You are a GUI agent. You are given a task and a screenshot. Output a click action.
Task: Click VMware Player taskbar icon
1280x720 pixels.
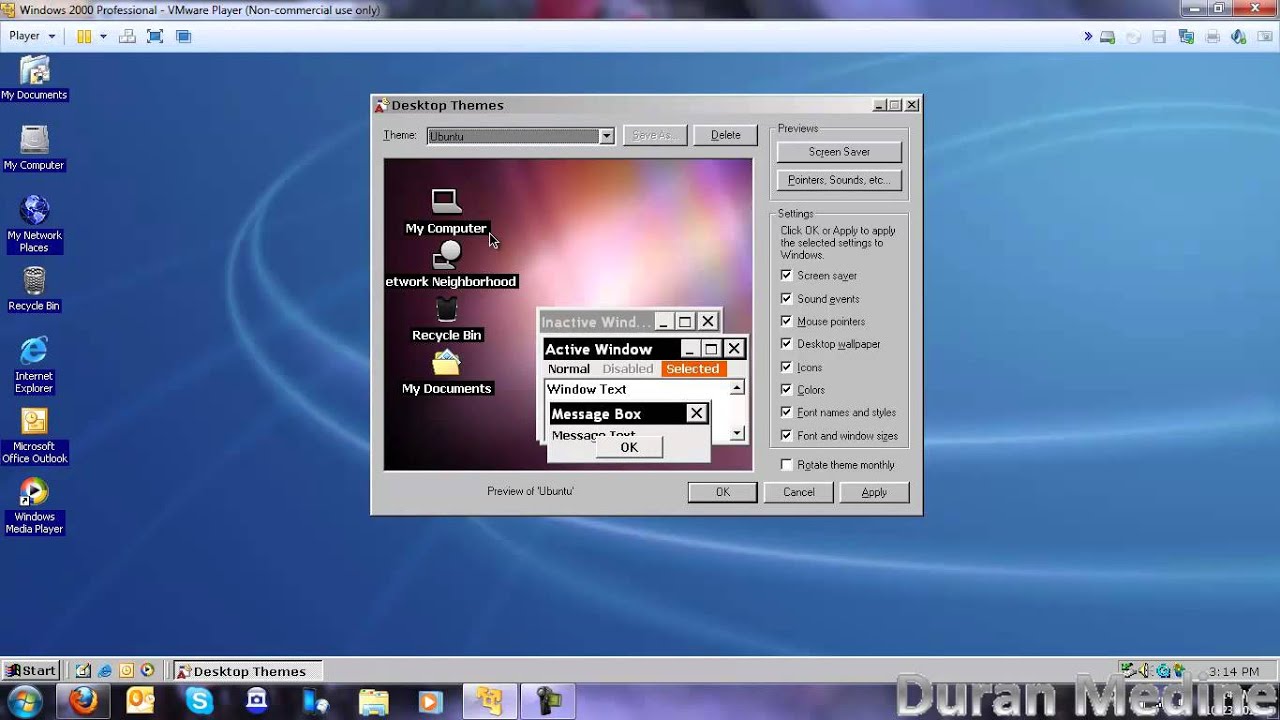coord(490,702)
